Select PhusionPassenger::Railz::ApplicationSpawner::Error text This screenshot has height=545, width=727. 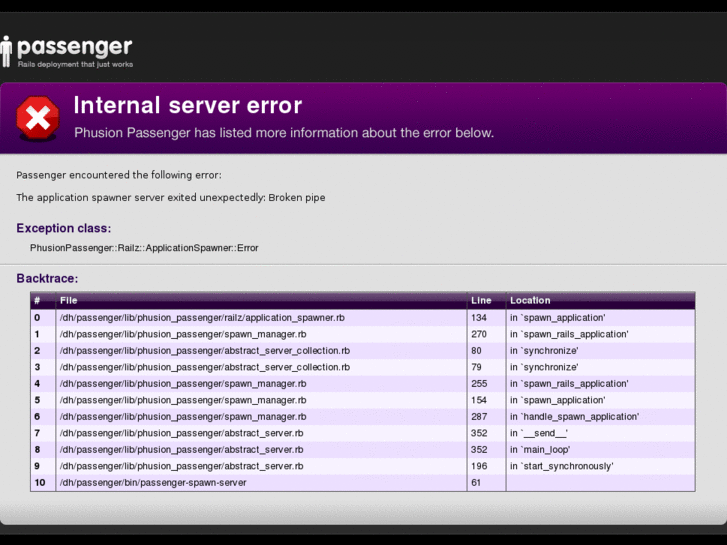coord(144,248)
